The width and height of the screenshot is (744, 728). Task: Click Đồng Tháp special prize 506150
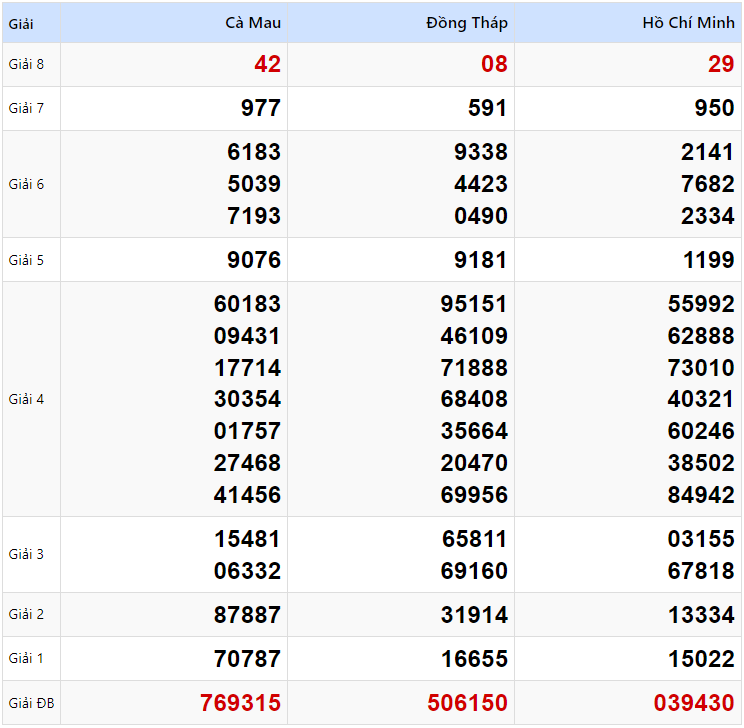[x=467, y=703]
